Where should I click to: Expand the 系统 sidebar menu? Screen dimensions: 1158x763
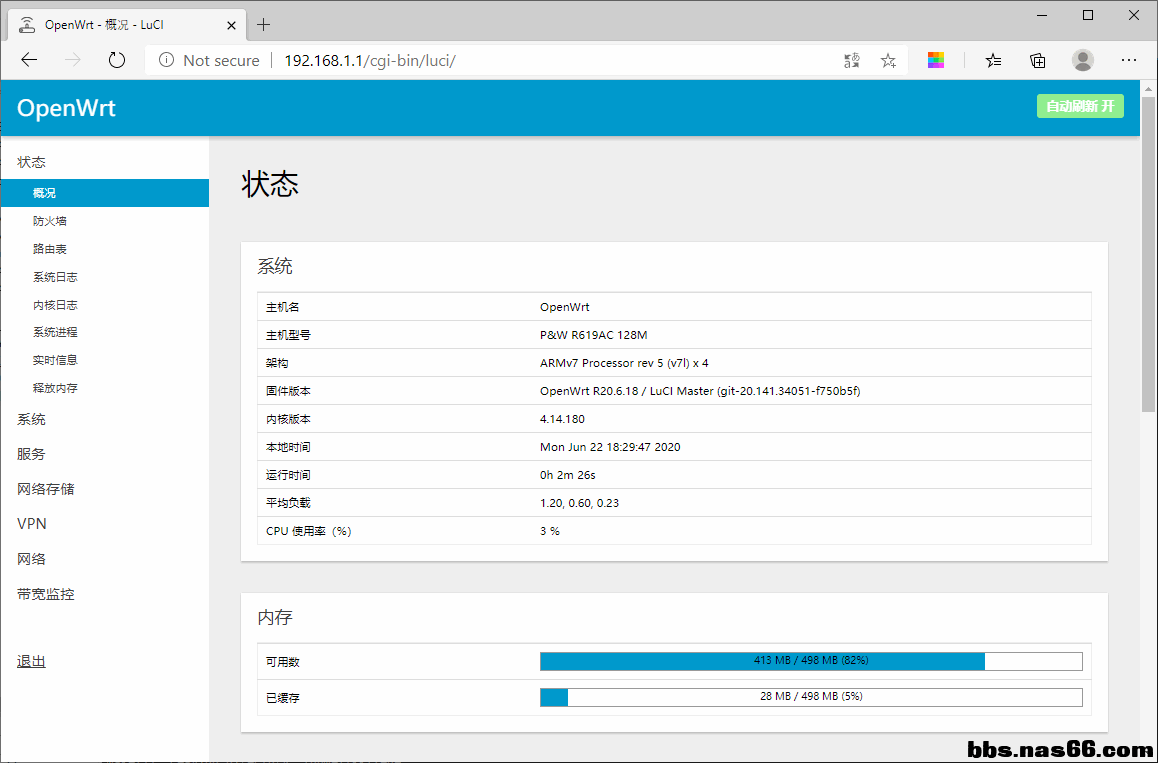(x=31, y=419)
